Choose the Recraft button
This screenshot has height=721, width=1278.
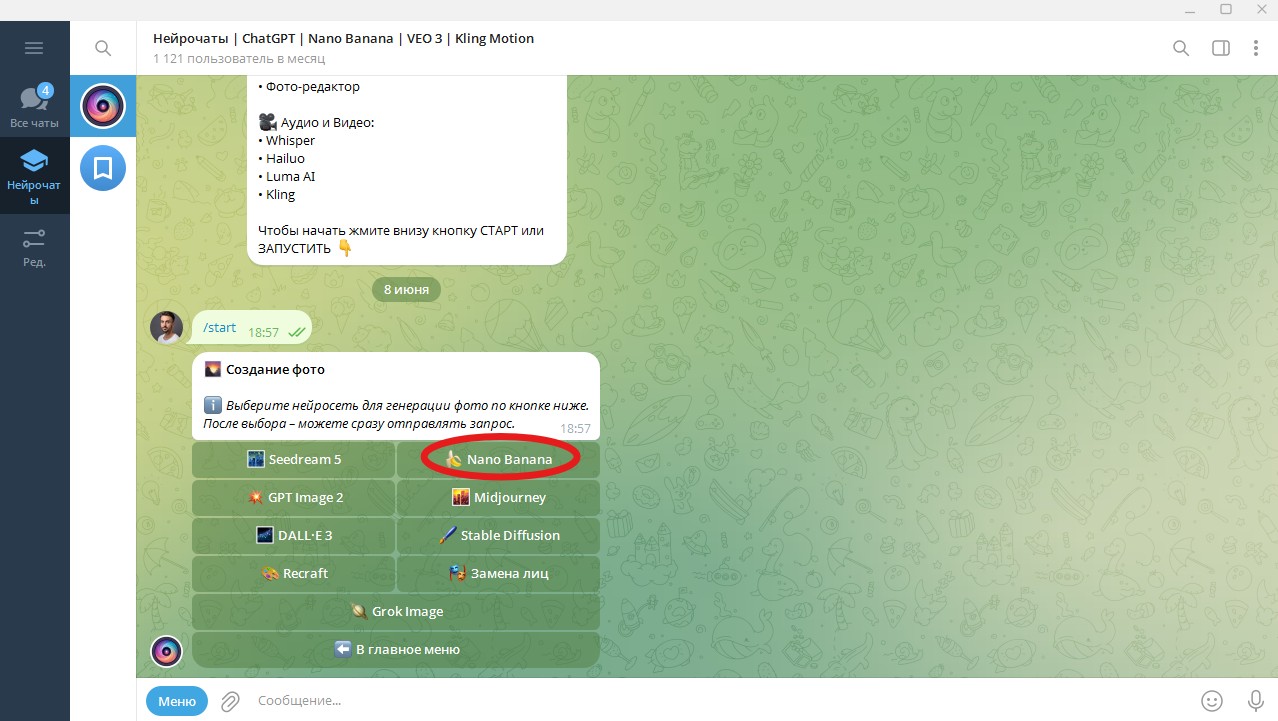coord(294,573)
